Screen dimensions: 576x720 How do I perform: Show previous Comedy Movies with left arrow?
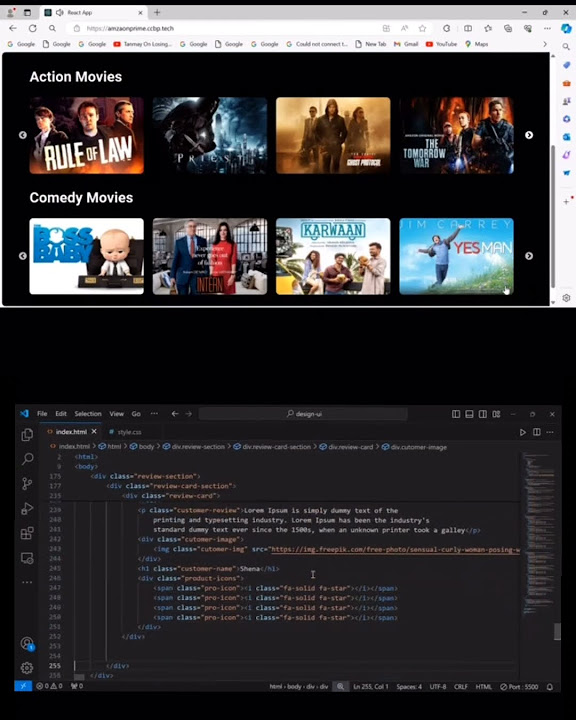[x=23, y=256]
